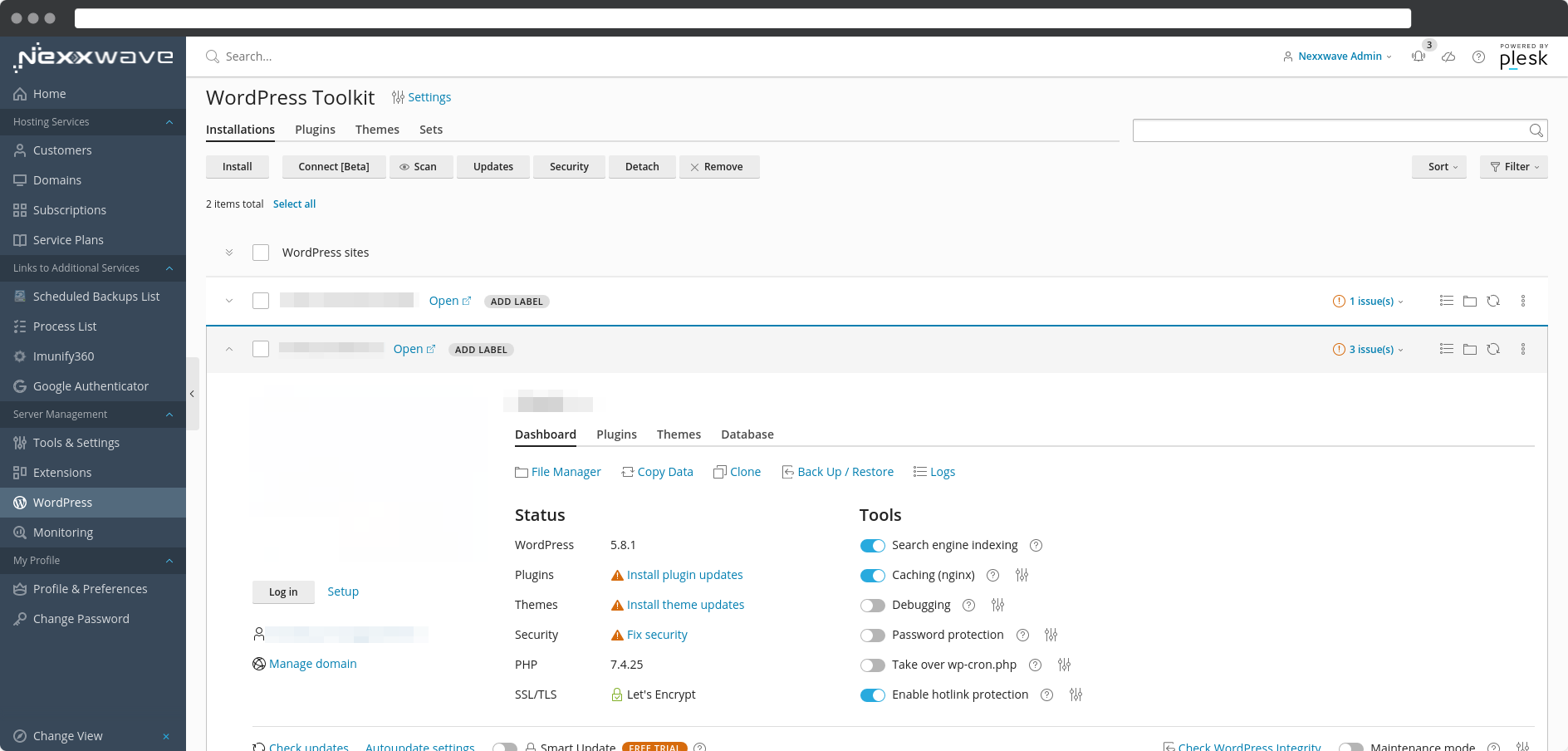The image size is (1568, 751).
Task: Enable the Debugging switch
Action: [872, 606]
